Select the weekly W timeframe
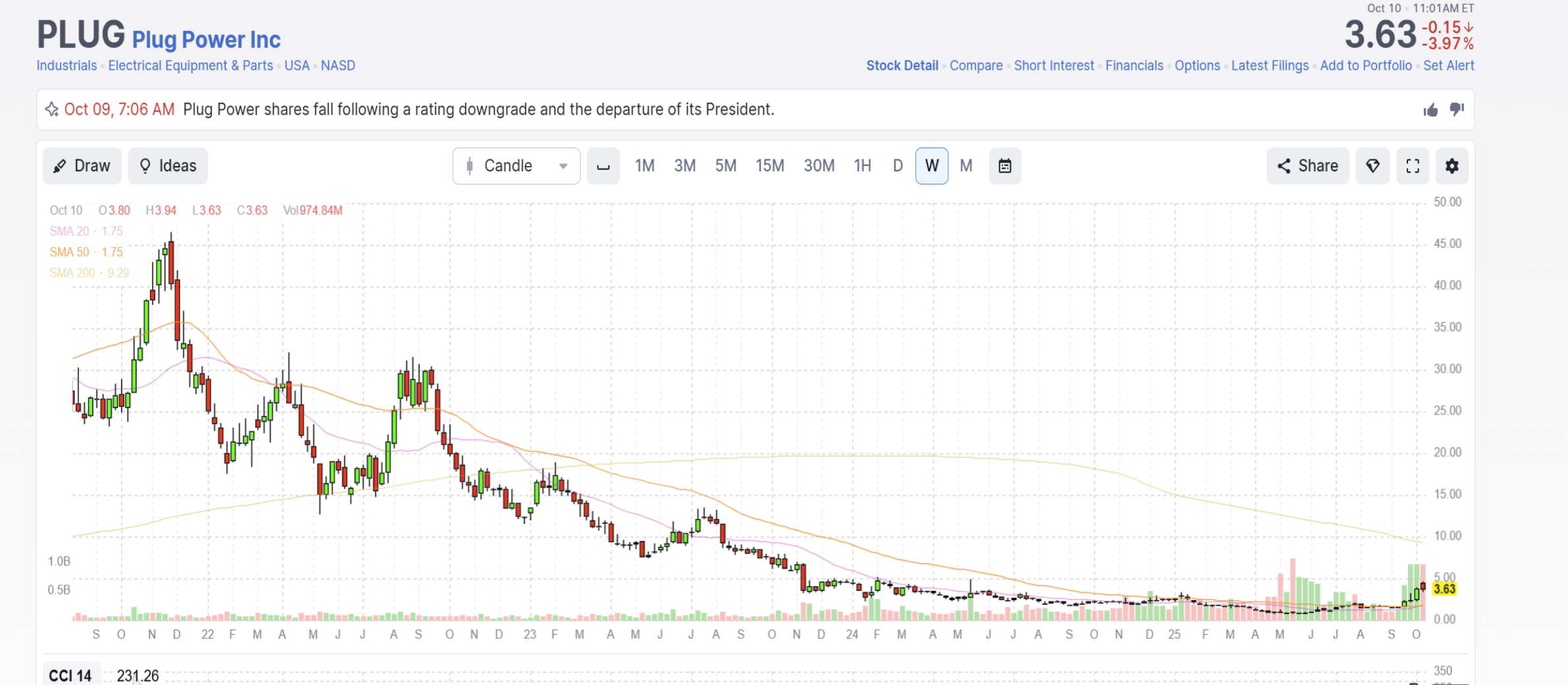 pyautogui.click(x=932, y=166)
